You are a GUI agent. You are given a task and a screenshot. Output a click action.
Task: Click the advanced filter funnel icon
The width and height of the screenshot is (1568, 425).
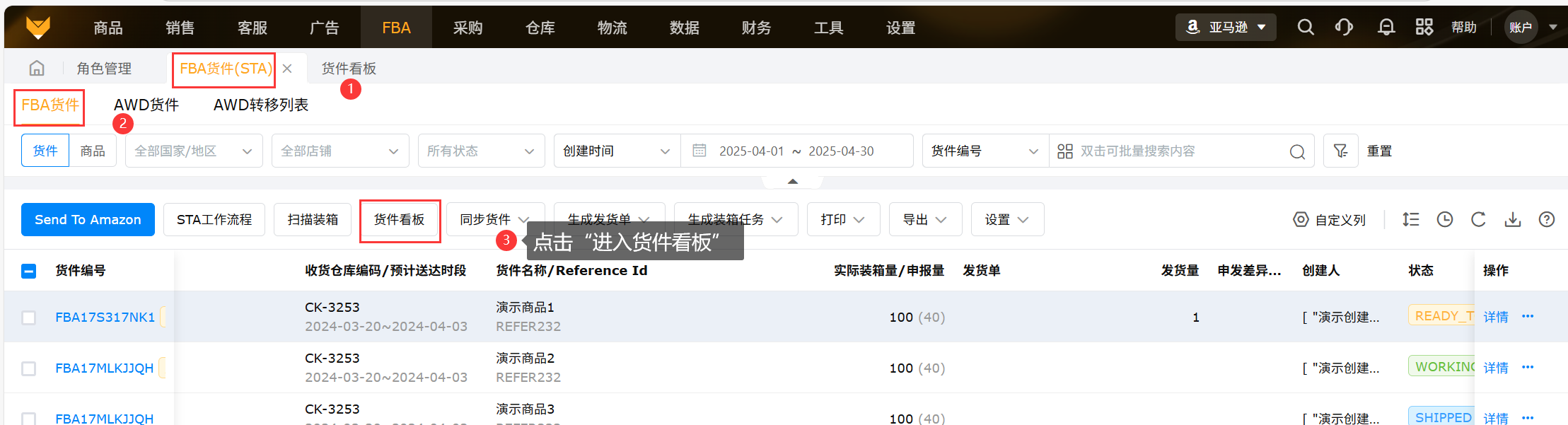coord(1340,151)
